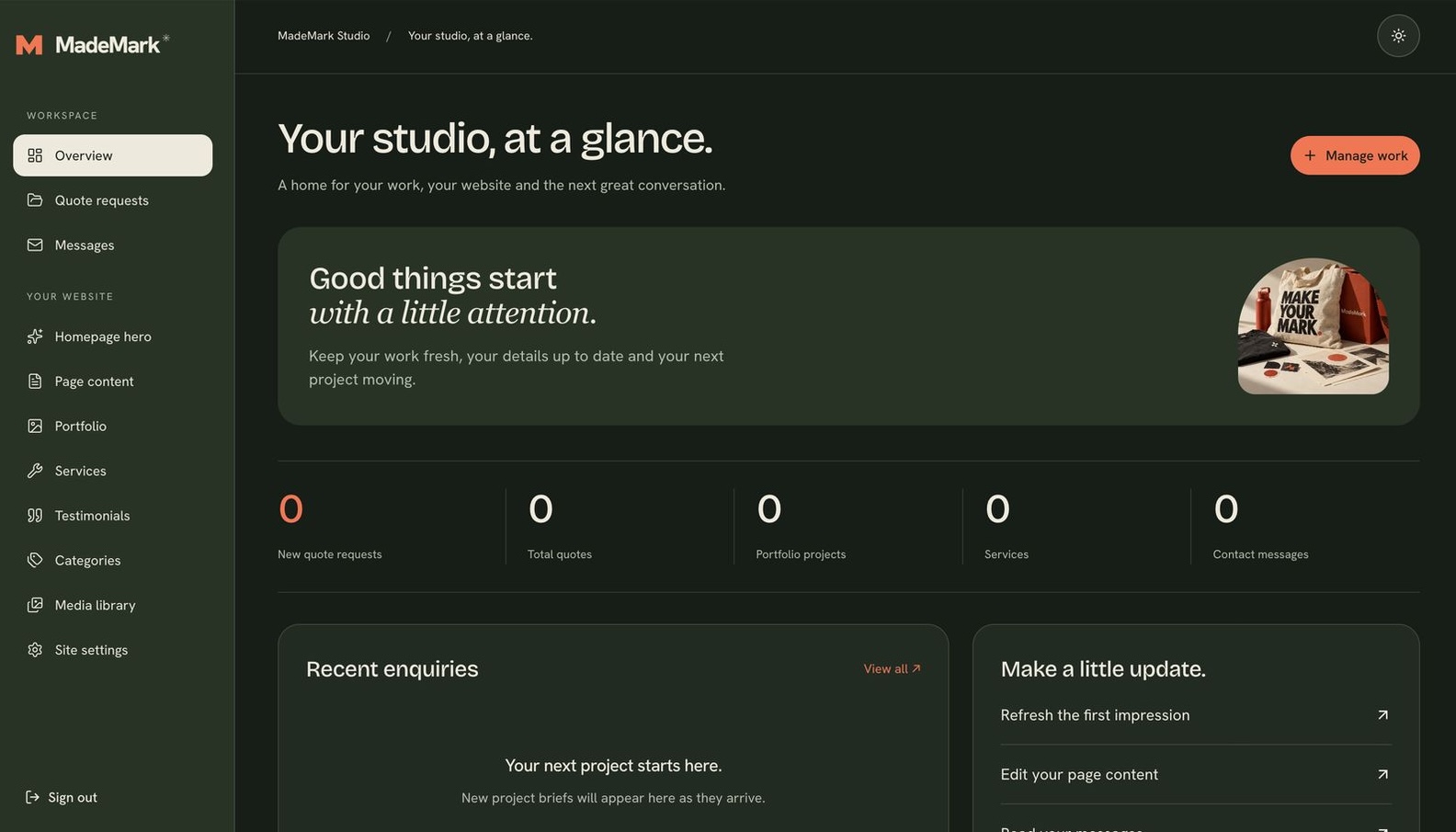Click the Page content document icon
The width and height of the screenshot is (1456, 832).
click(x=35, y=382)
